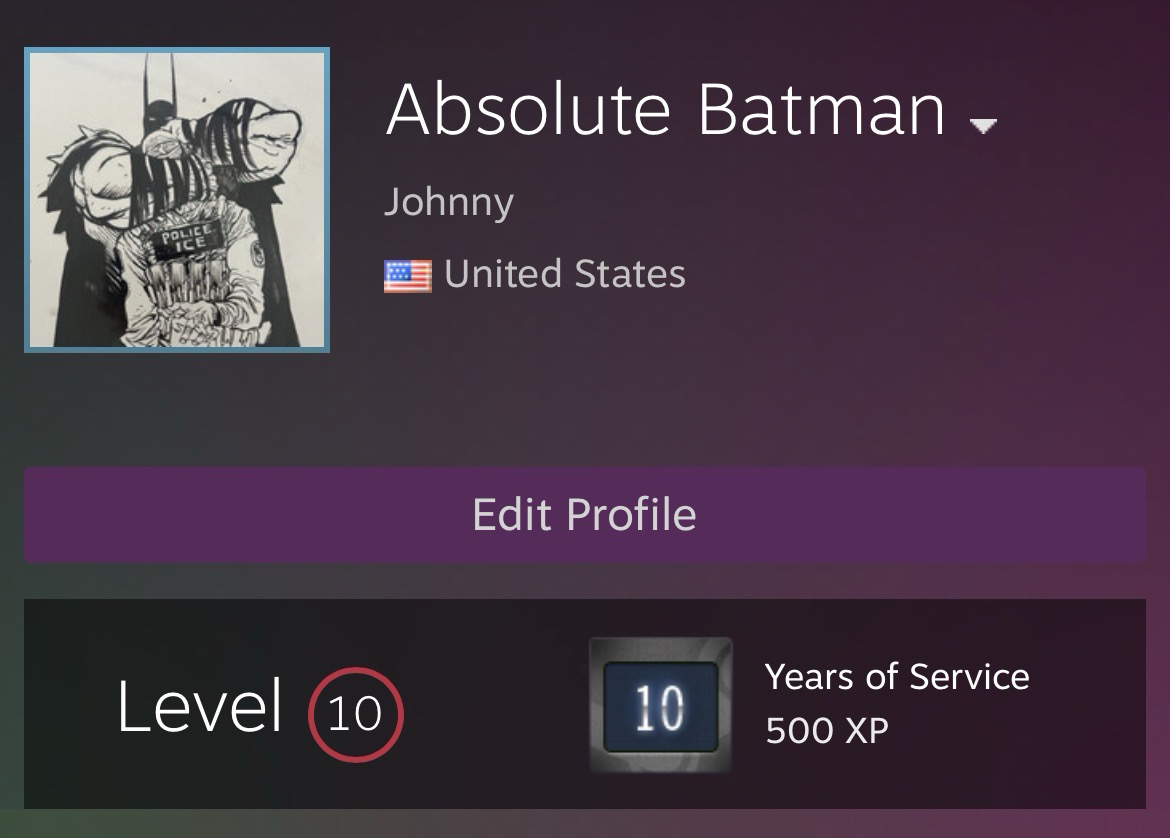This screenshot has width=1170, height=838.
Task: Open the Batman profile avatar image
Action: tap(177, 200)
